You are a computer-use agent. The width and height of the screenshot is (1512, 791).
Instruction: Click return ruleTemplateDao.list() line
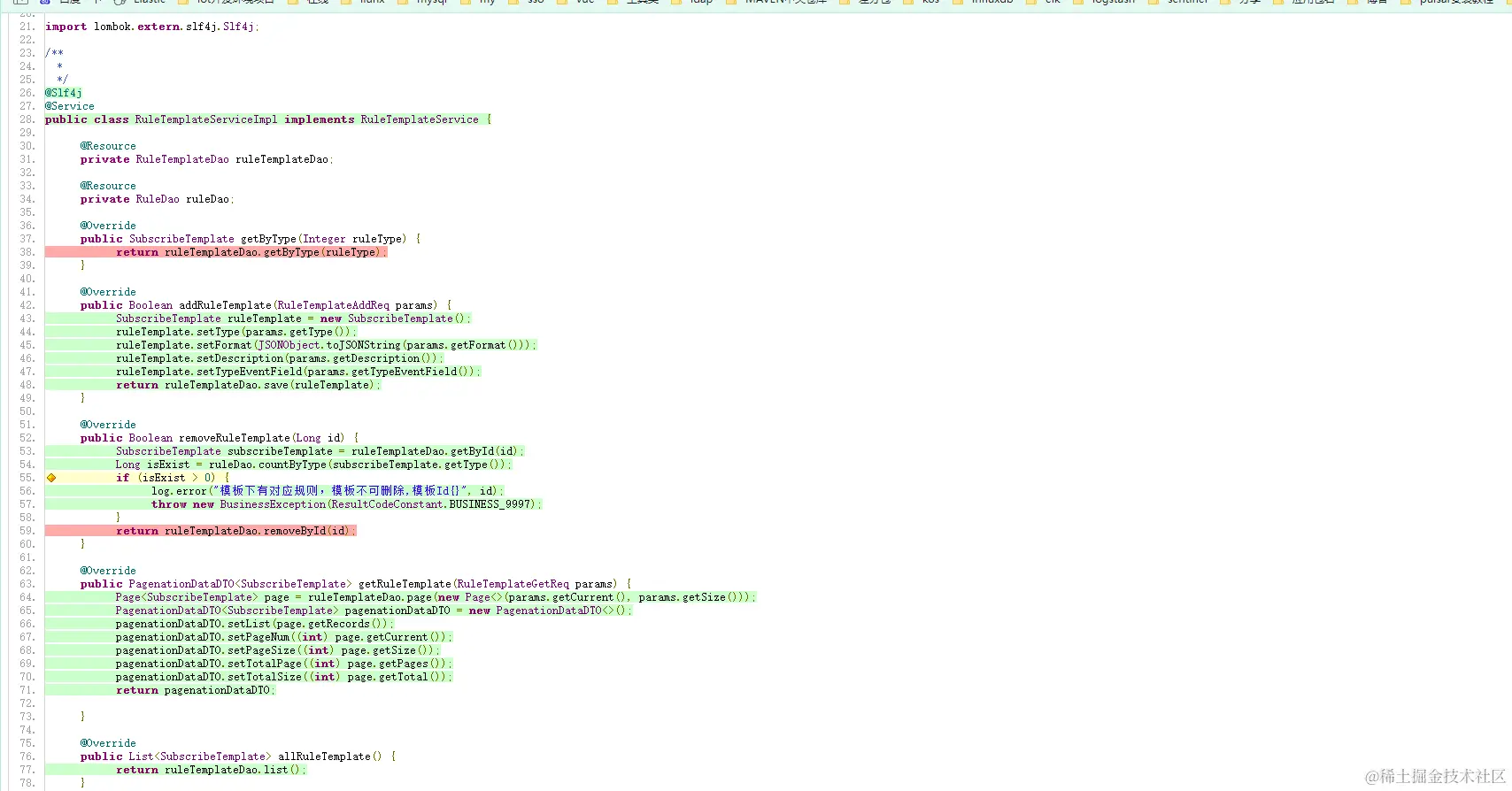211,770
